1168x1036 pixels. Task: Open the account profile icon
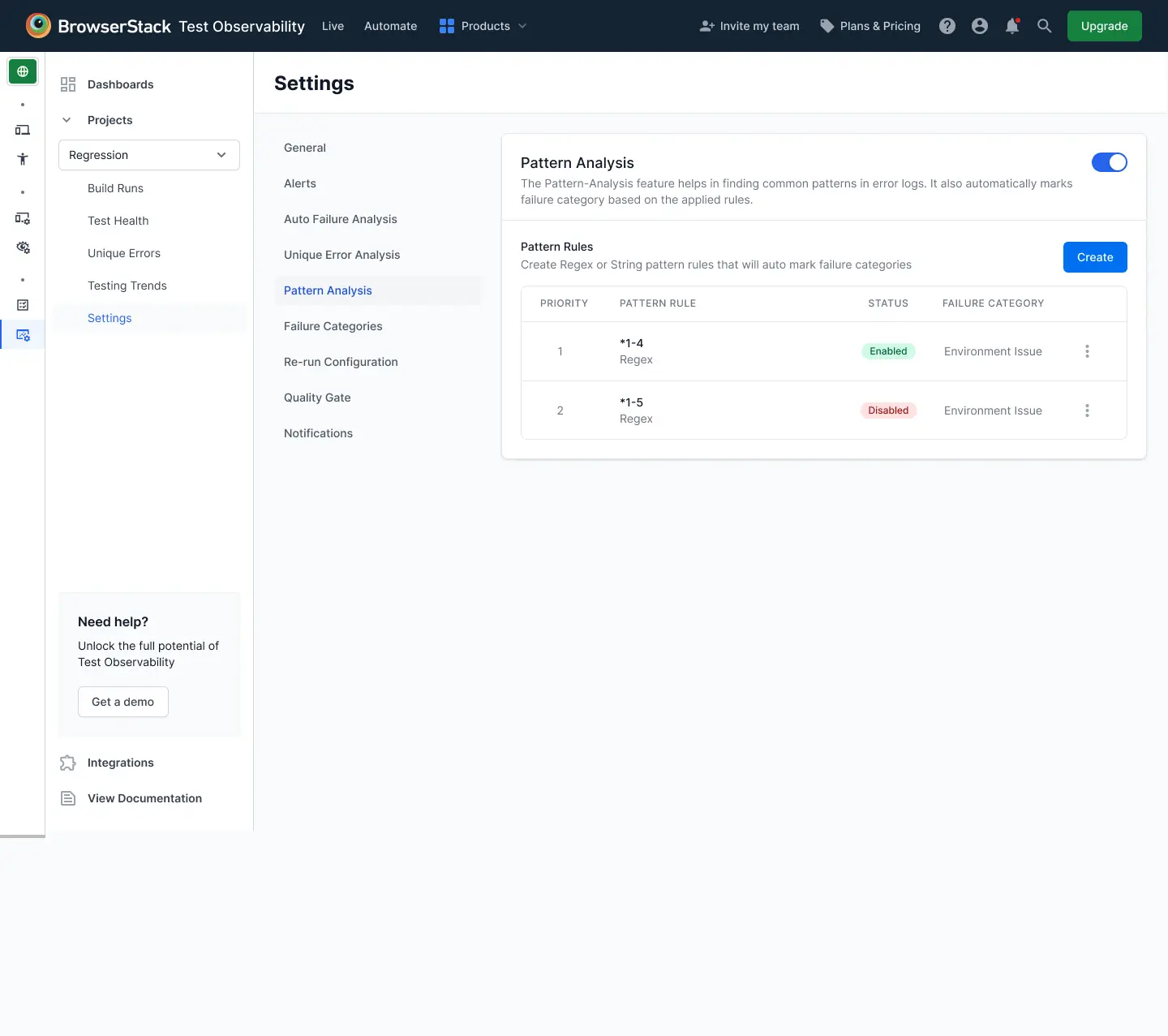980,26
